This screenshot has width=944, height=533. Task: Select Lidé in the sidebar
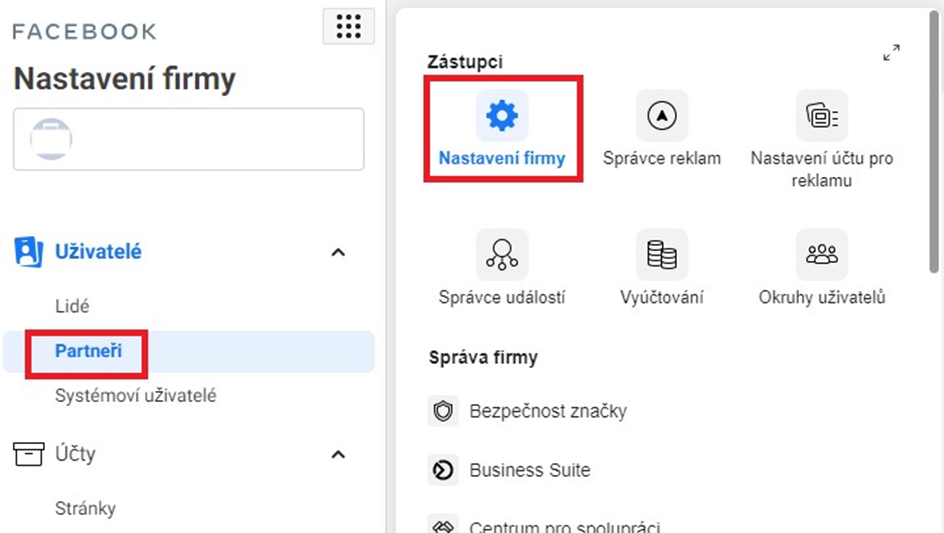72,307
